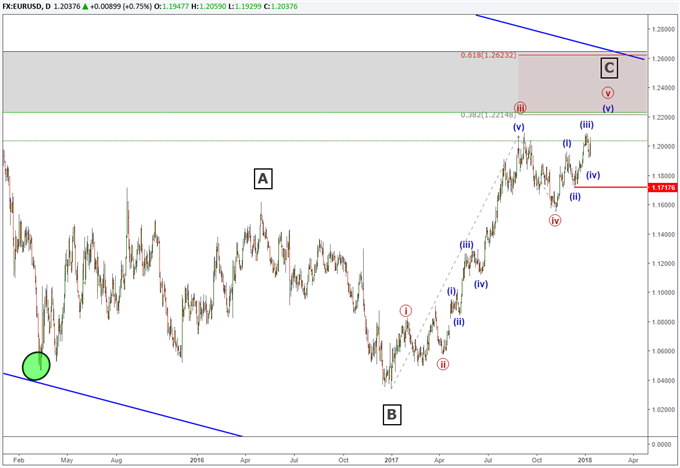Click the 1.06000 price axis label
This screenshot has height=468, width=680.
point(663,351)
